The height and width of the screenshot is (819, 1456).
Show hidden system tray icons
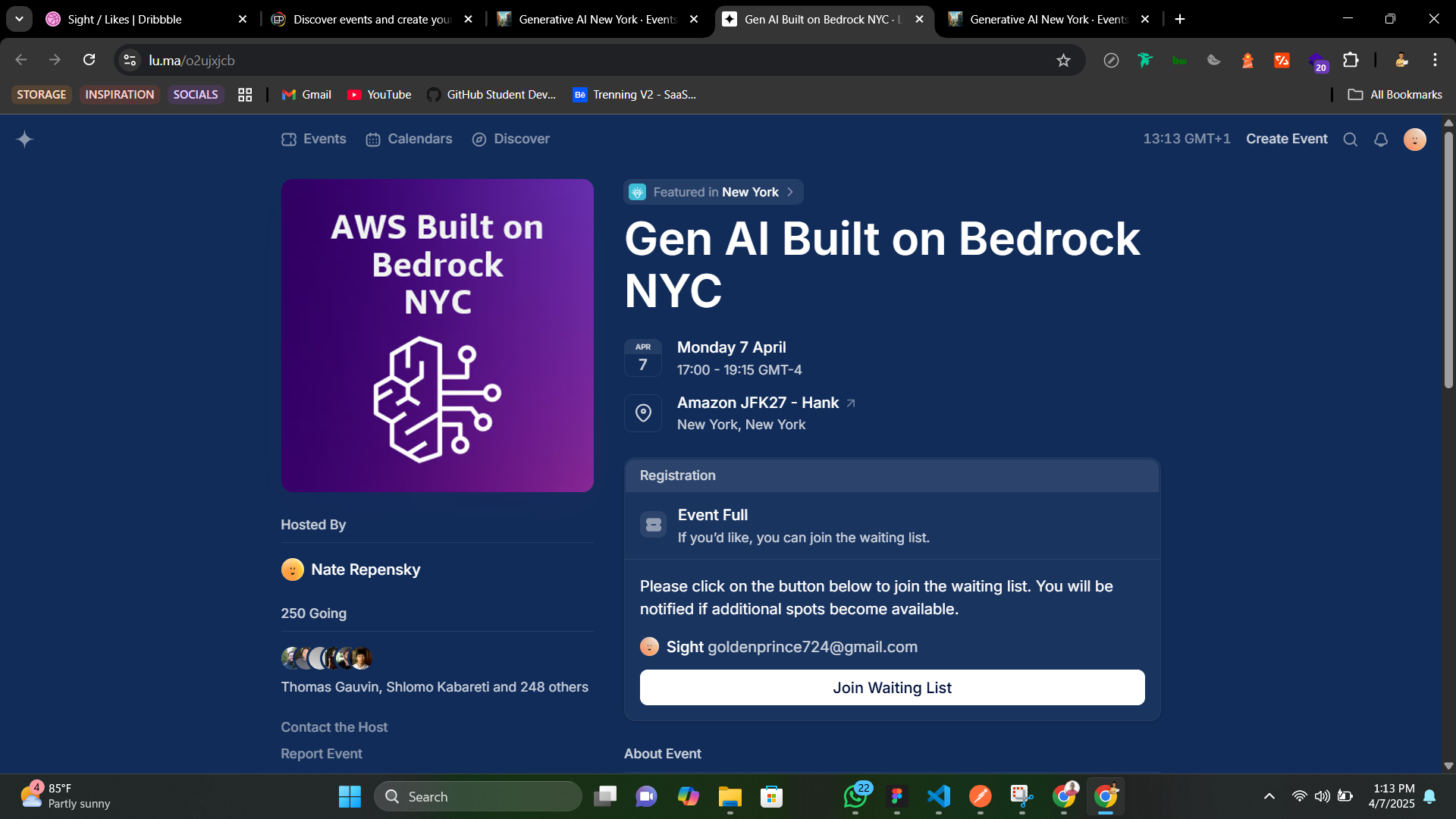coord(1269,796)
